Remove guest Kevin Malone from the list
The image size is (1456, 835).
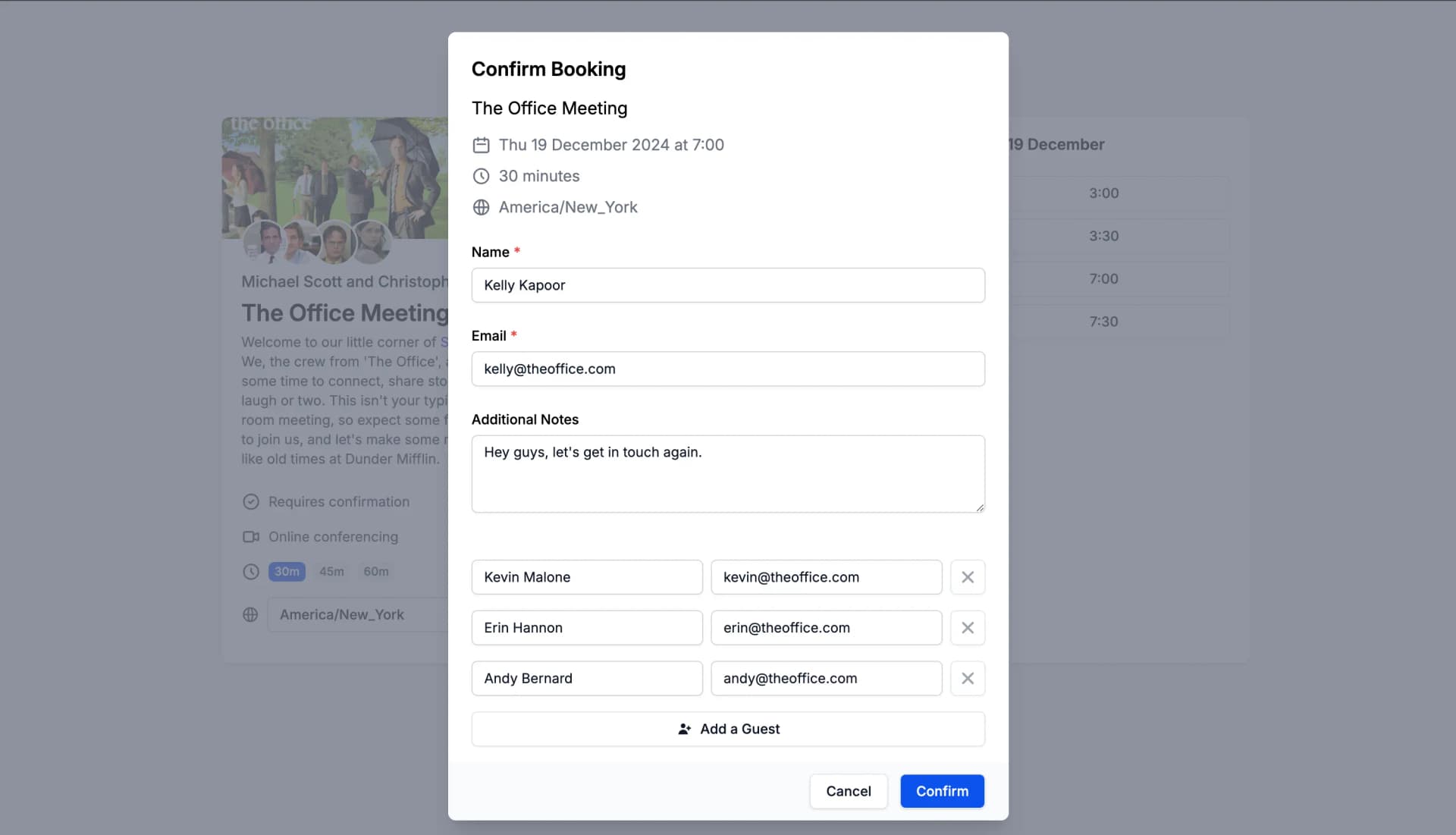pyautogui.click(x=967, y=577)
